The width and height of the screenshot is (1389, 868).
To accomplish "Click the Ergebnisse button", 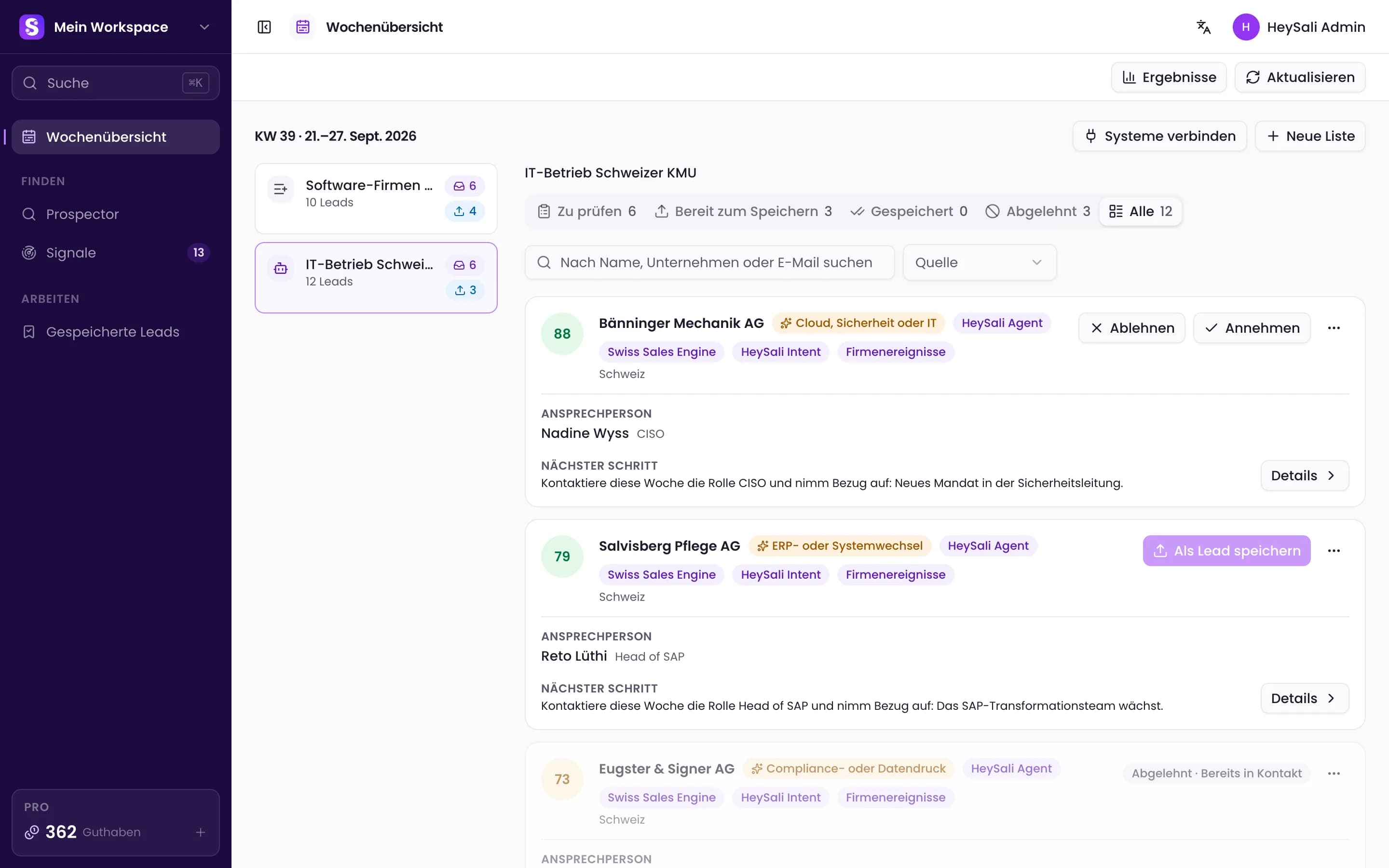I will pyautogui.click(x=1169, y=78).
